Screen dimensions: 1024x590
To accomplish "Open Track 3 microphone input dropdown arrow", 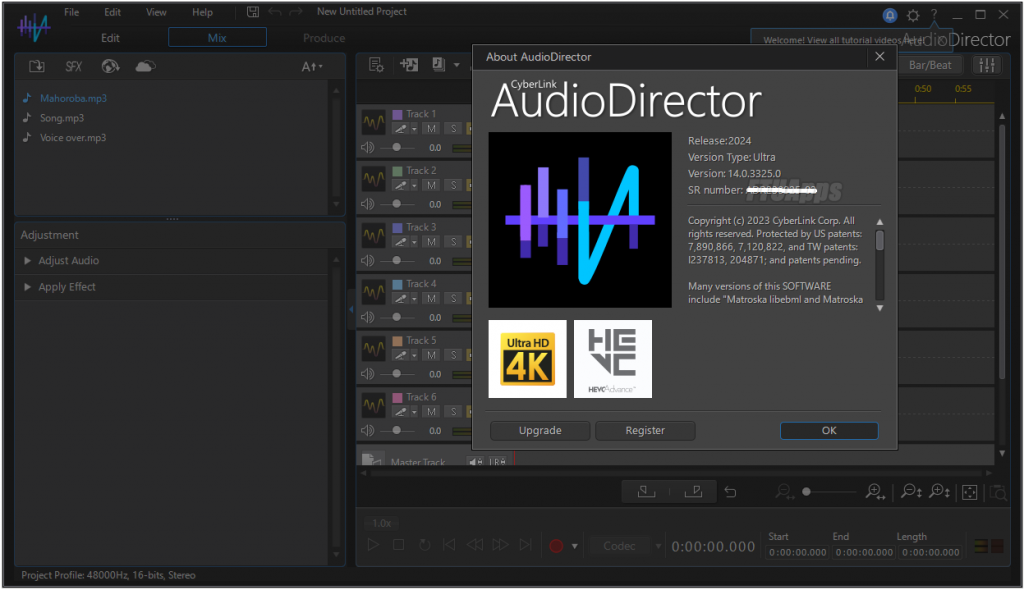I will 414,242.
